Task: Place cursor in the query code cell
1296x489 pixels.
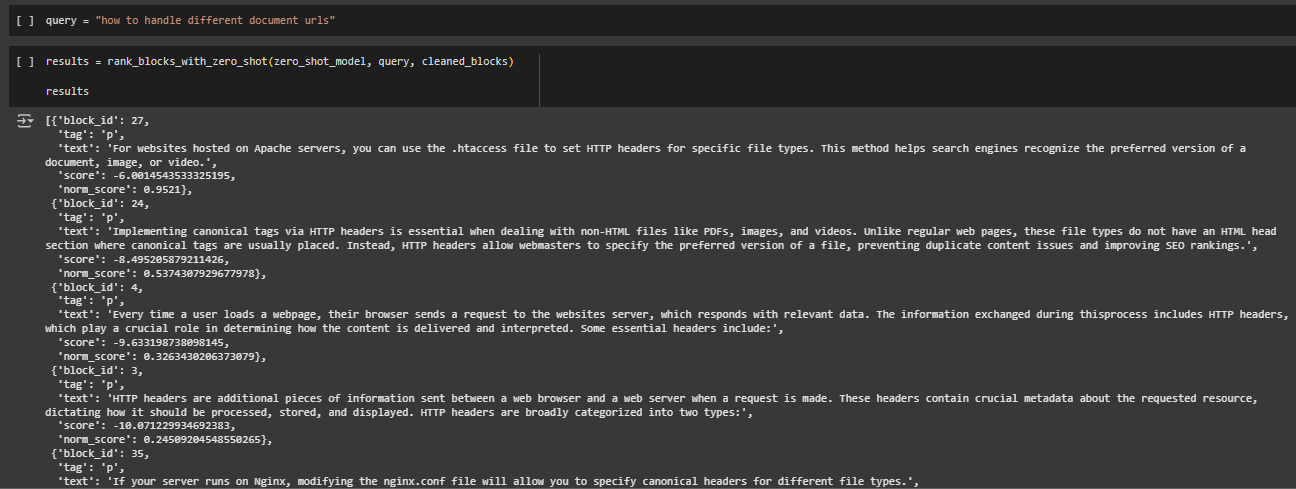Action: coord(668,20)
